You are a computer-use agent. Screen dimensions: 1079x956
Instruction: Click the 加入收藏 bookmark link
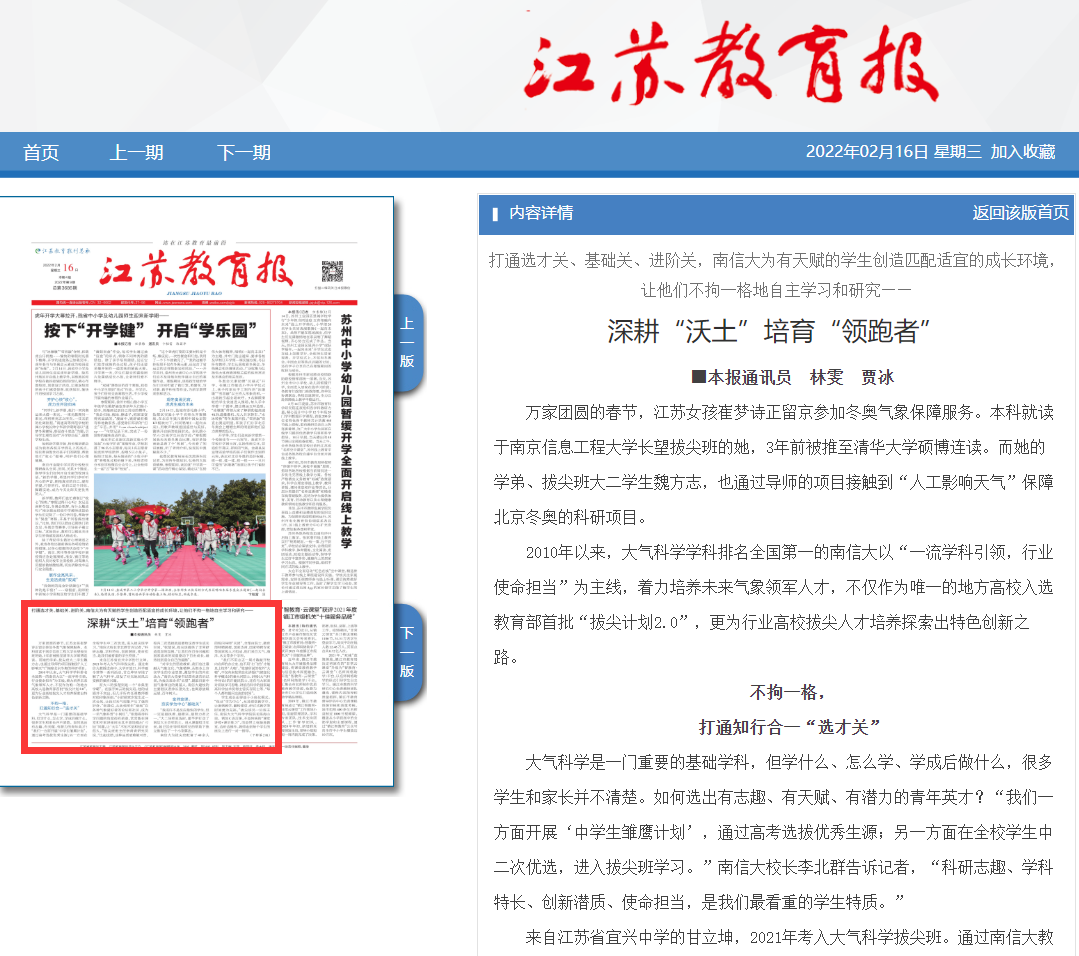click(x=1023, y=151)
